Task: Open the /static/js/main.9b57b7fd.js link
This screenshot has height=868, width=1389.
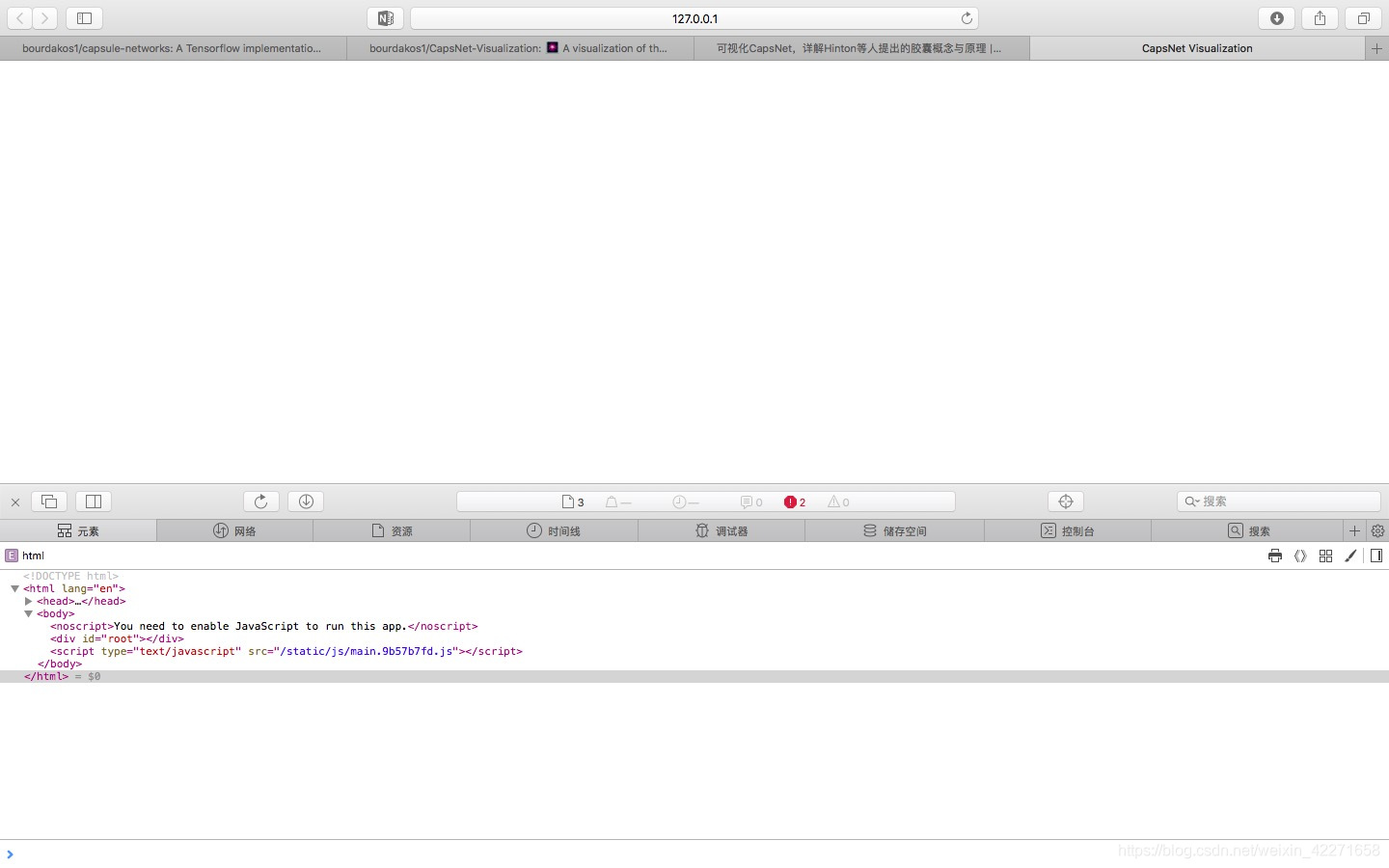Action: click(367, 651)
